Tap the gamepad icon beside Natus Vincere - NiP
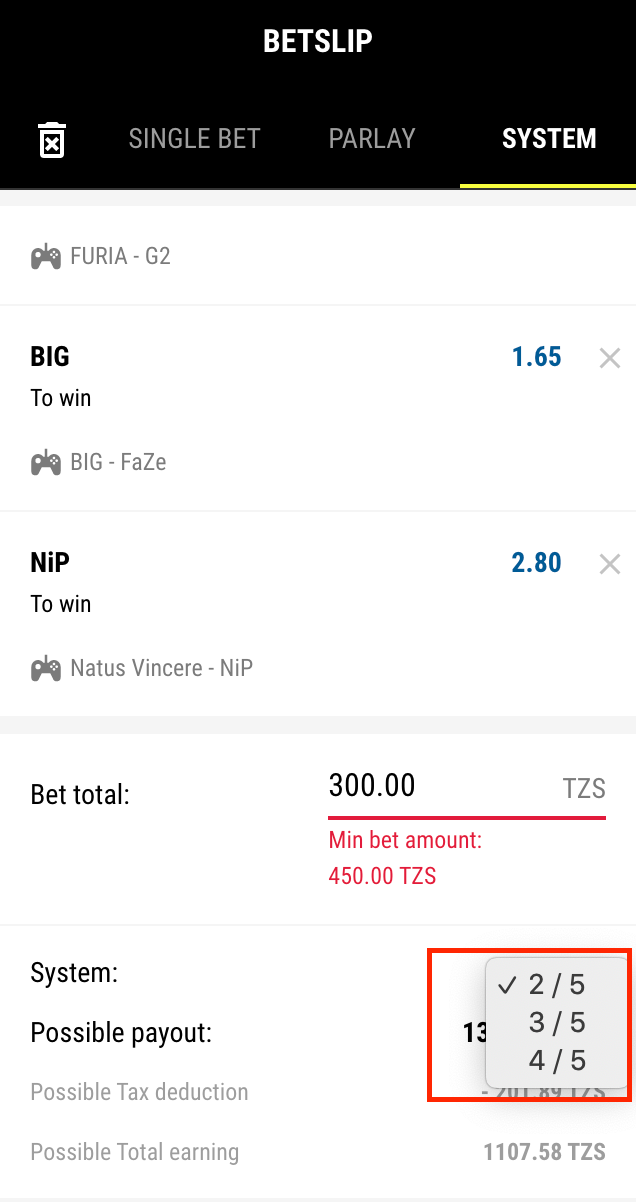This screenshot has height=1202, width=636. (45, 669)
